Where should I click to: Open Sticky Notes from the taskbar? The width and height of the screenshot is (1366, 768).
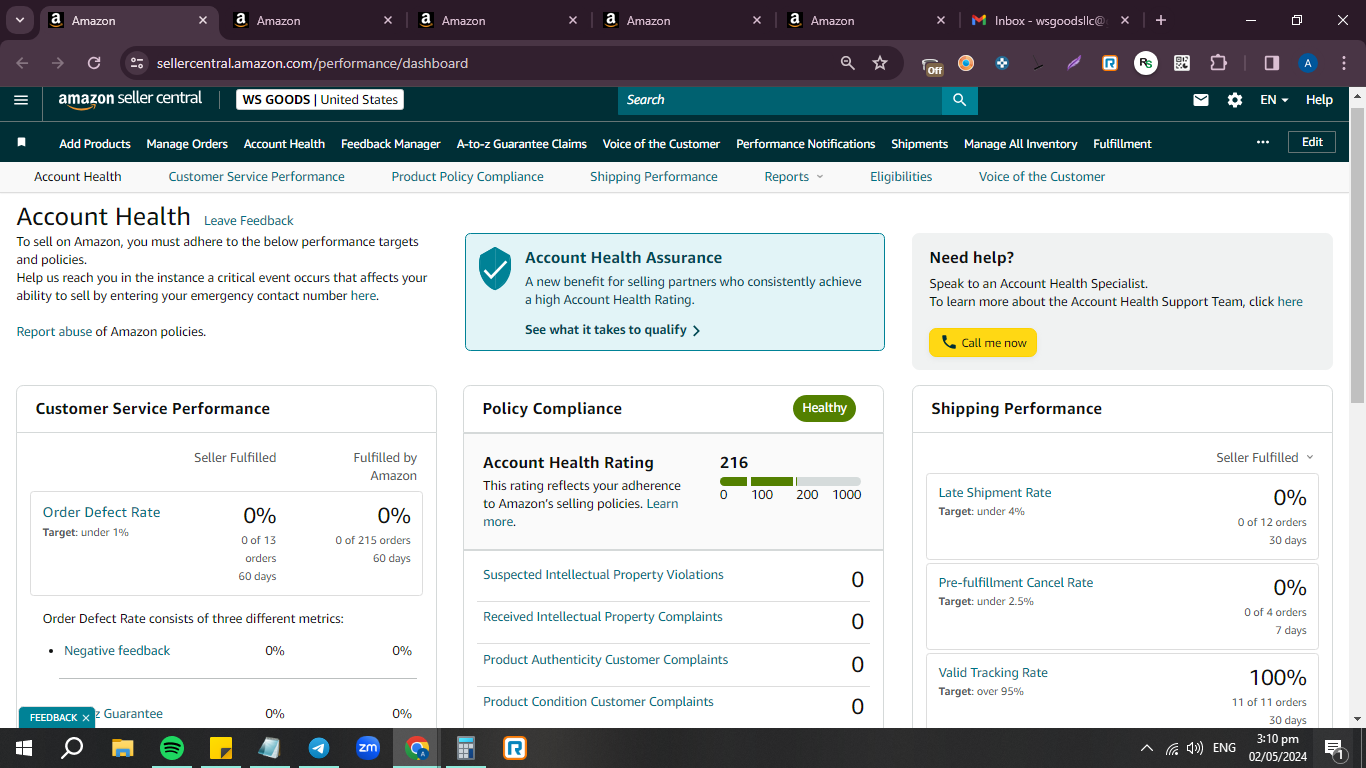coord(221,748)
